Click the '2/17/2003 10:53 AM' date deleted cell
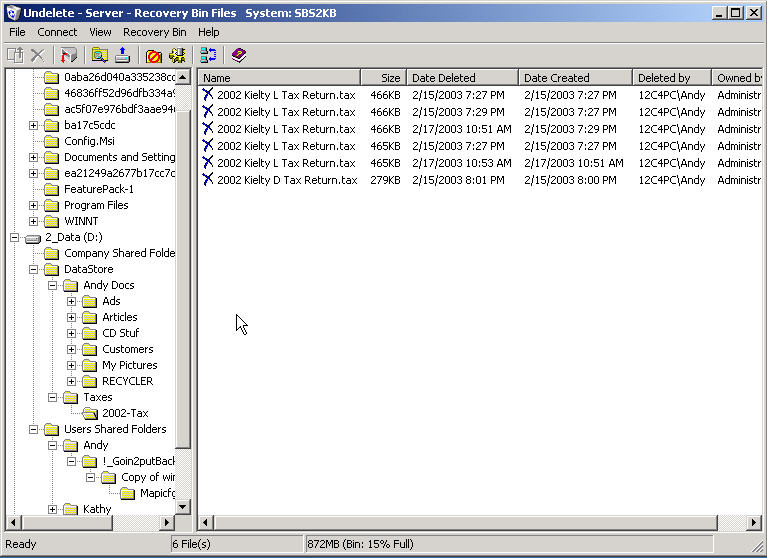 point(462,163)
